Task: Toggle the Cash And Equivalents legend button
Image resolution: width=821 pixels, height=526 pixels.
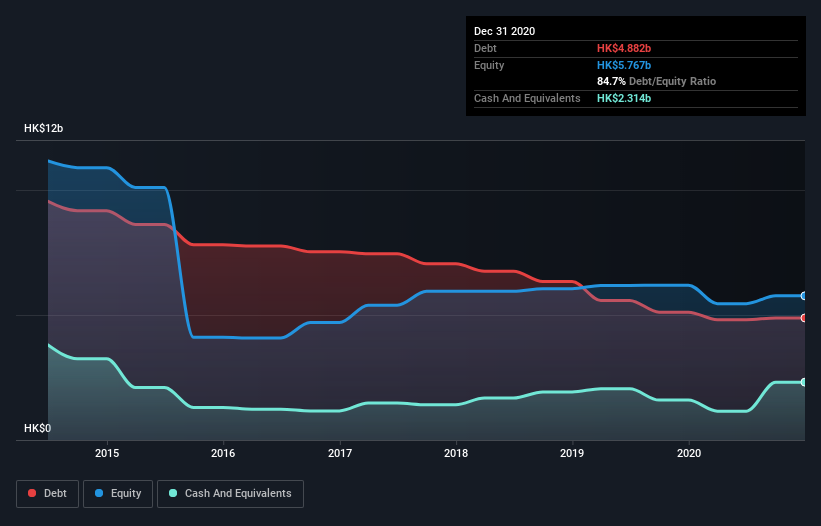Action: (230, 494)
